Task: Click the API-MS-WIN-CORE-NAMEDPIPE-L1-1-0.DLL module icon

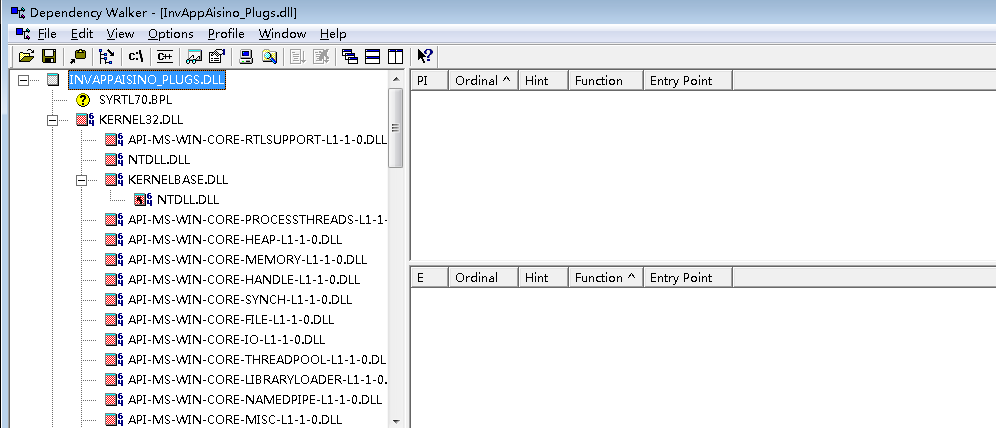Action: [114, 399]
